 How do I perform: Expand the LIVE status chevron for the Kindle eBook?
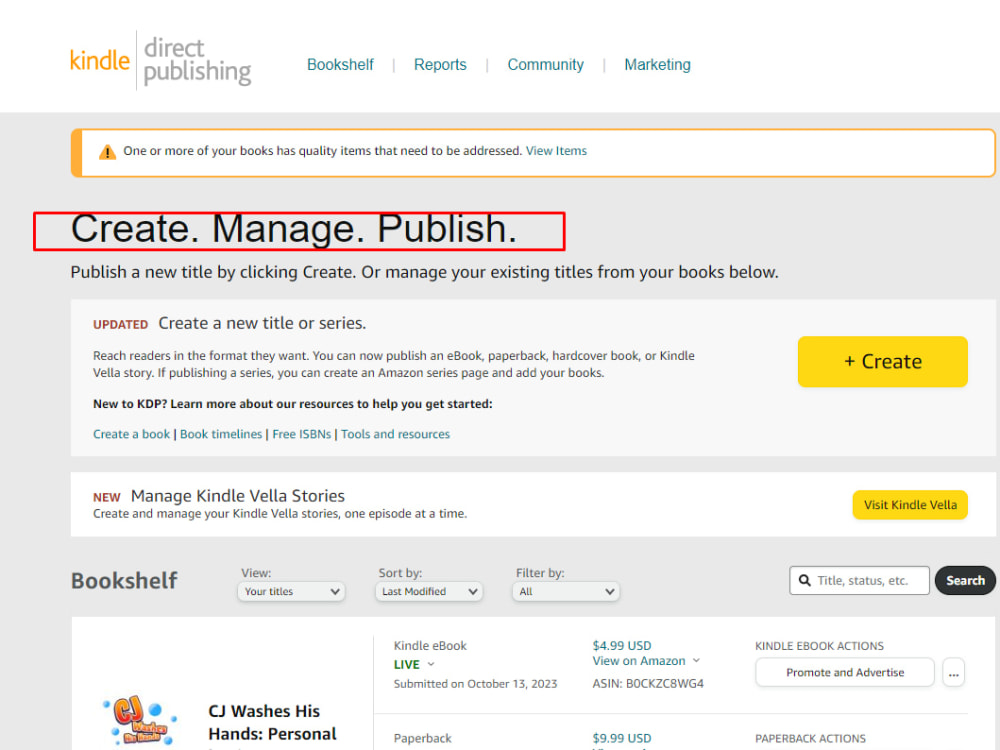click(431, 664)
